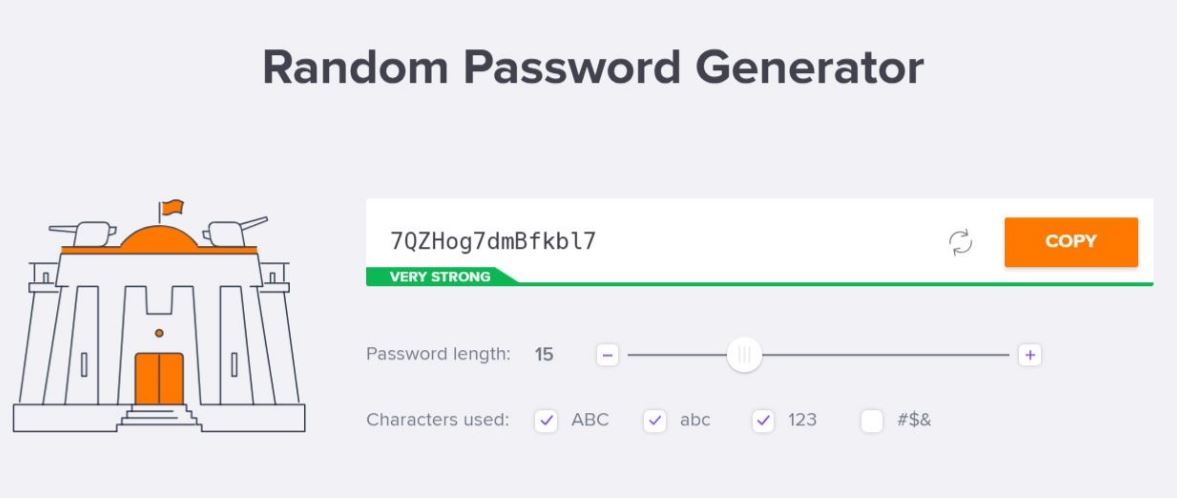Click the orange door of the castle
This screenshot has height=498, width=1177.
[159, 378]
